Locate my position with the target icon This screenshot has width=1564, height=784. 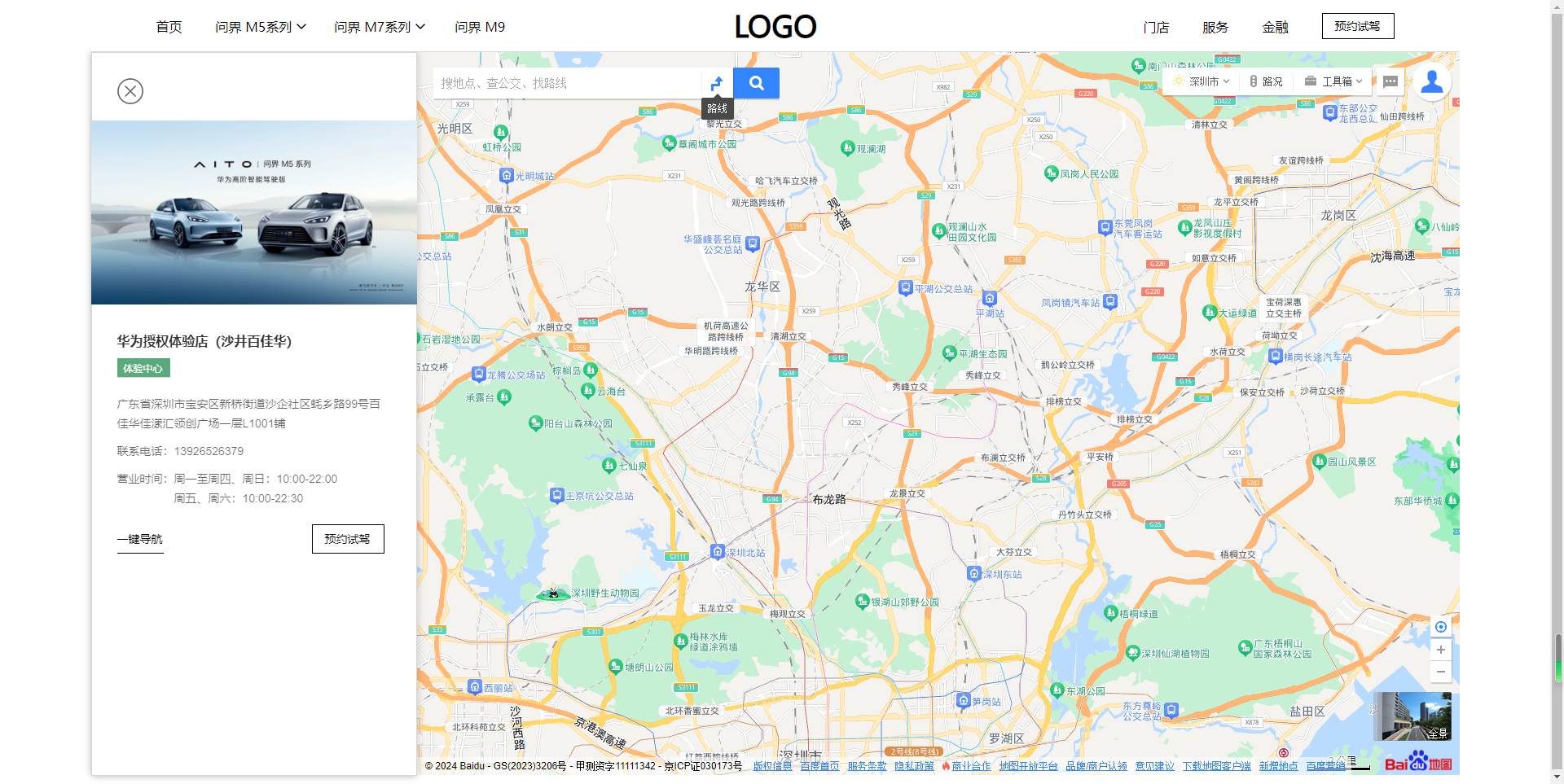click(1441, 627)
